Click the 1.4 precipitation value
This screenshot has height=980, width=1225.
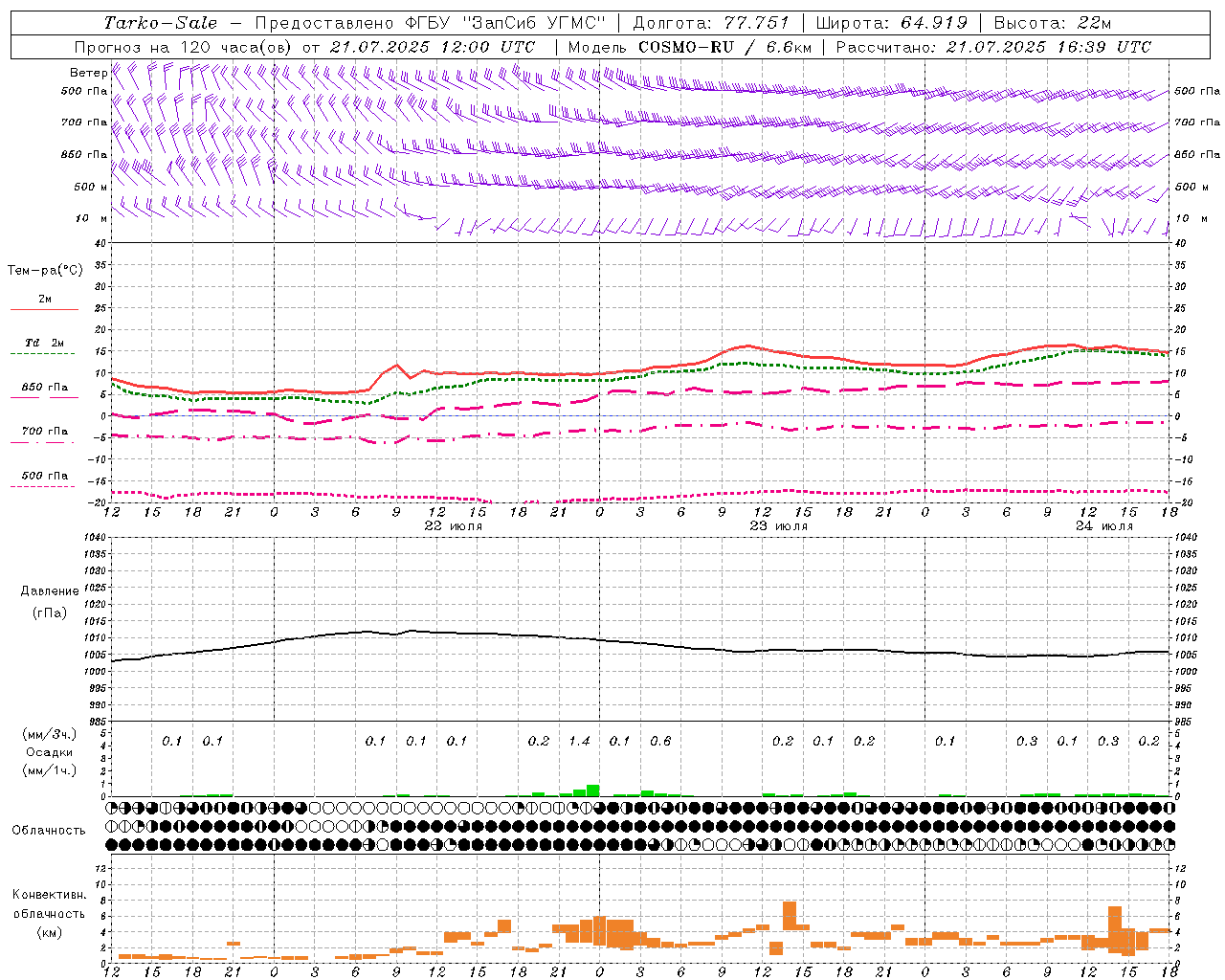tap(579, 741)
